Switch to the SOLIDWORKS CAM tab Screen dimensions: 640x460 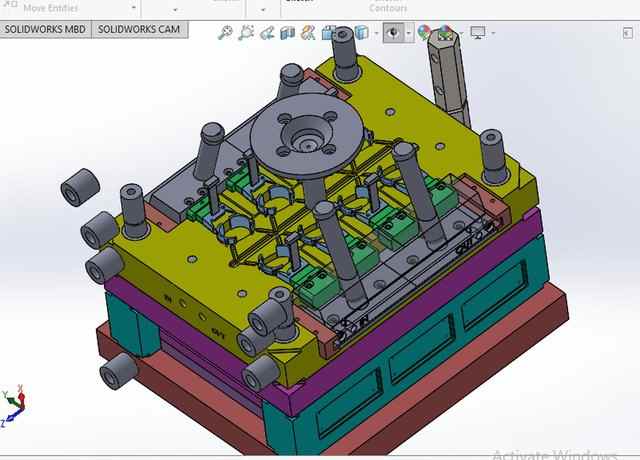coord(141,29)
